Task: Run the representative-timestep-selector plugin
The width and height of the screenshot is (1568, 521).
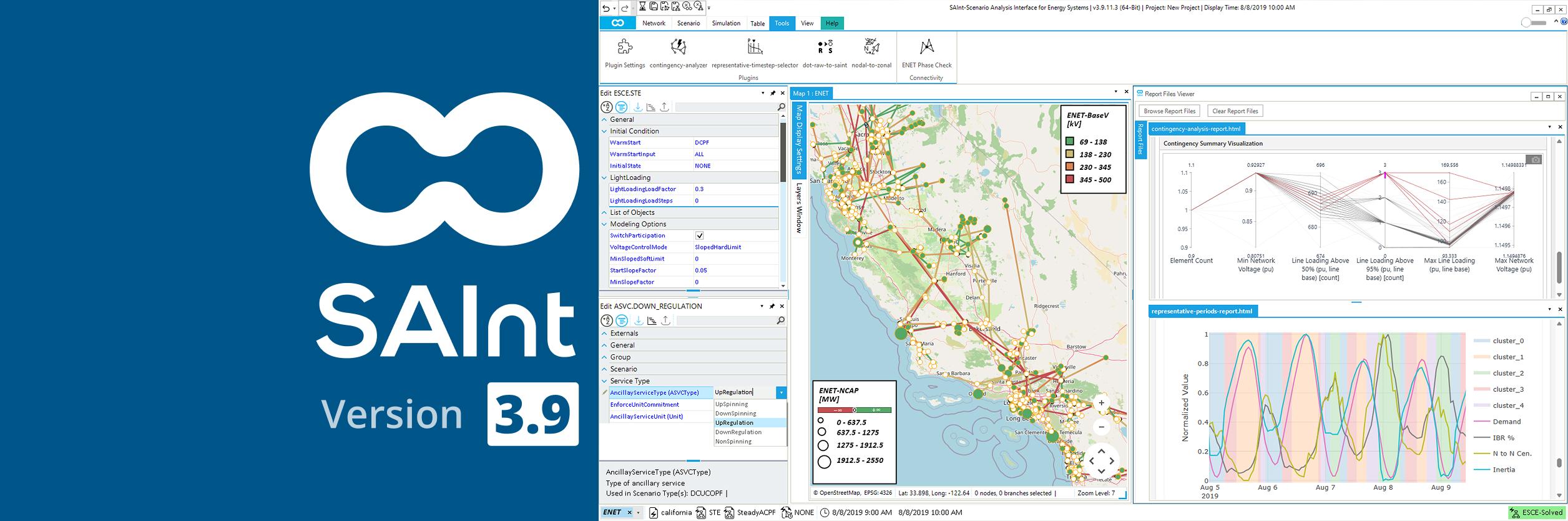Action: coord(755,53)
